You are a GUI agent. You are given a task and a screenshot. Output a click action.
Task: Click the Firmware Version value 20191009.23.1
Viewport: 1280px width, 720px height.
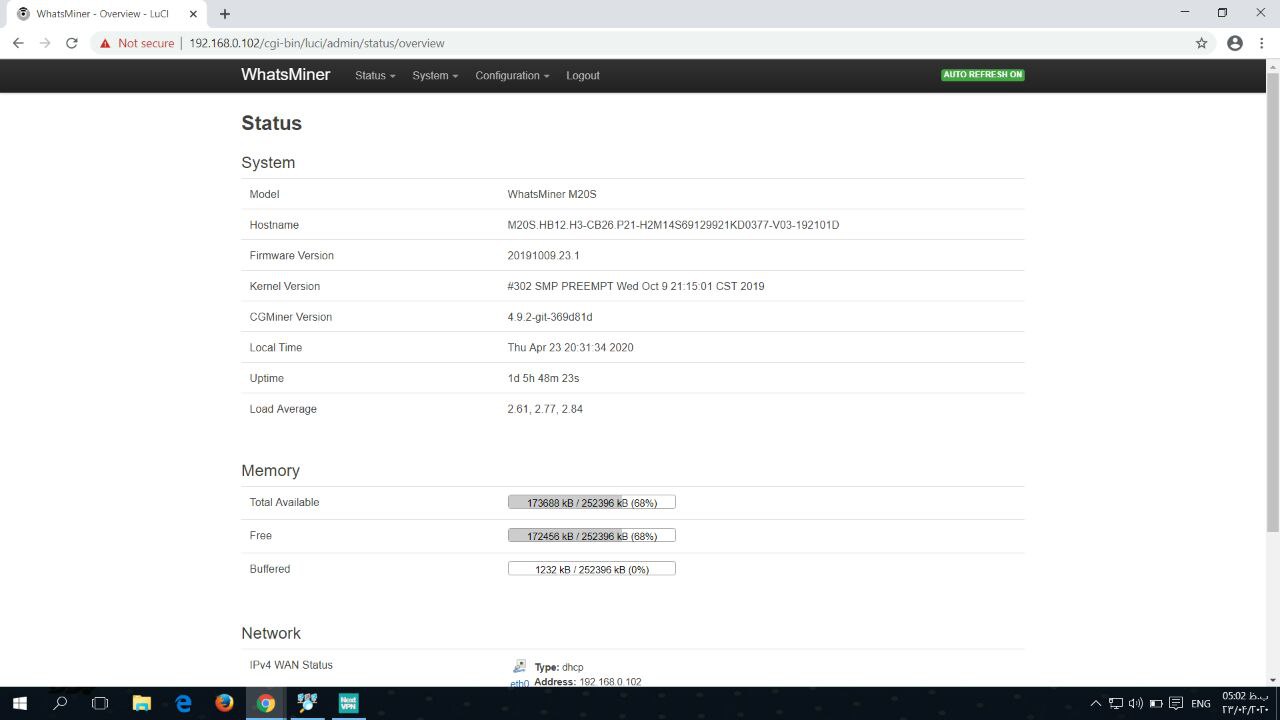click(x=543, y=256)
